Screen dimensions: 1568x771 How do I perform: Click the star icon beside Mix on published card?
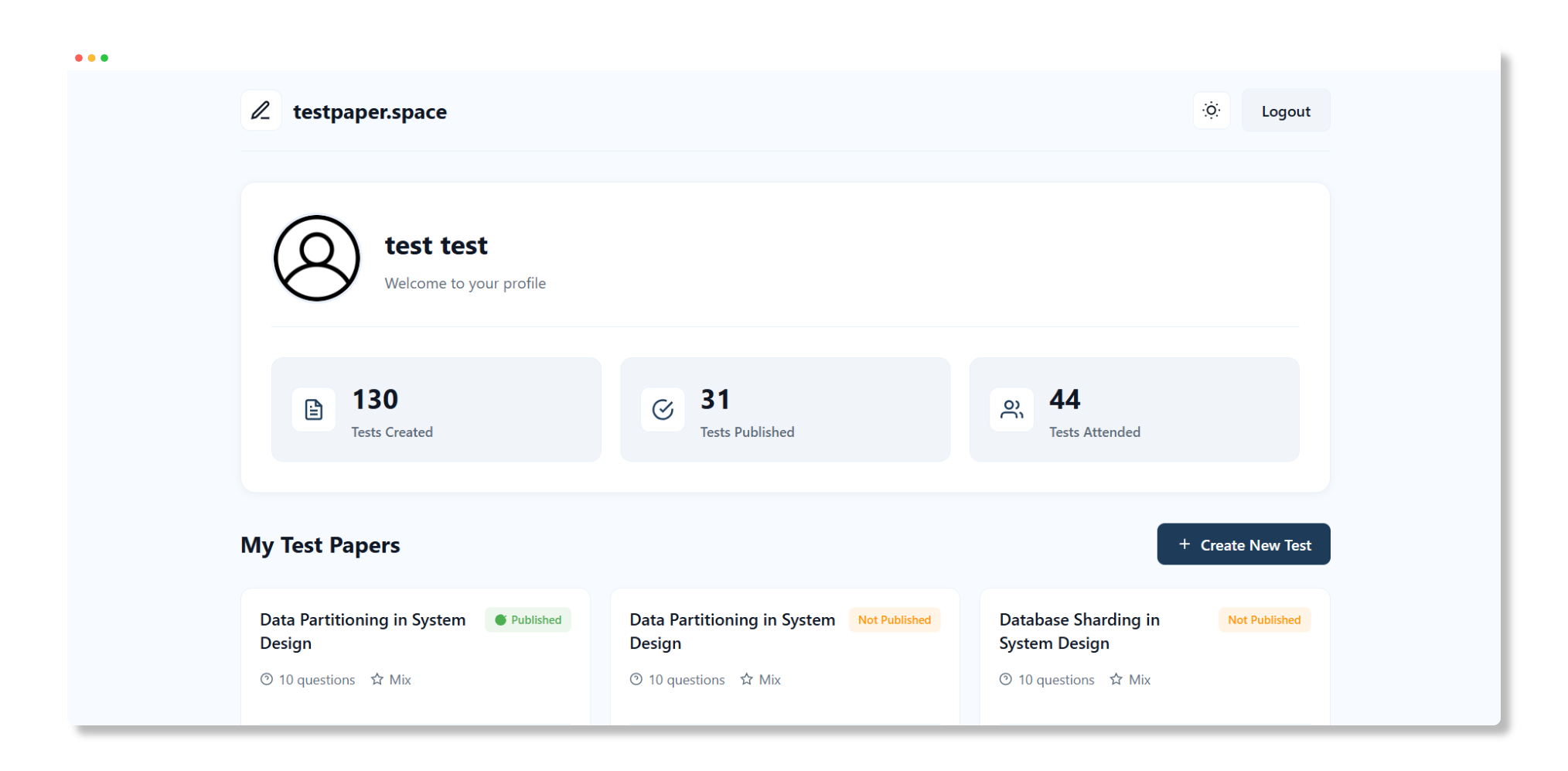(377, 679)
